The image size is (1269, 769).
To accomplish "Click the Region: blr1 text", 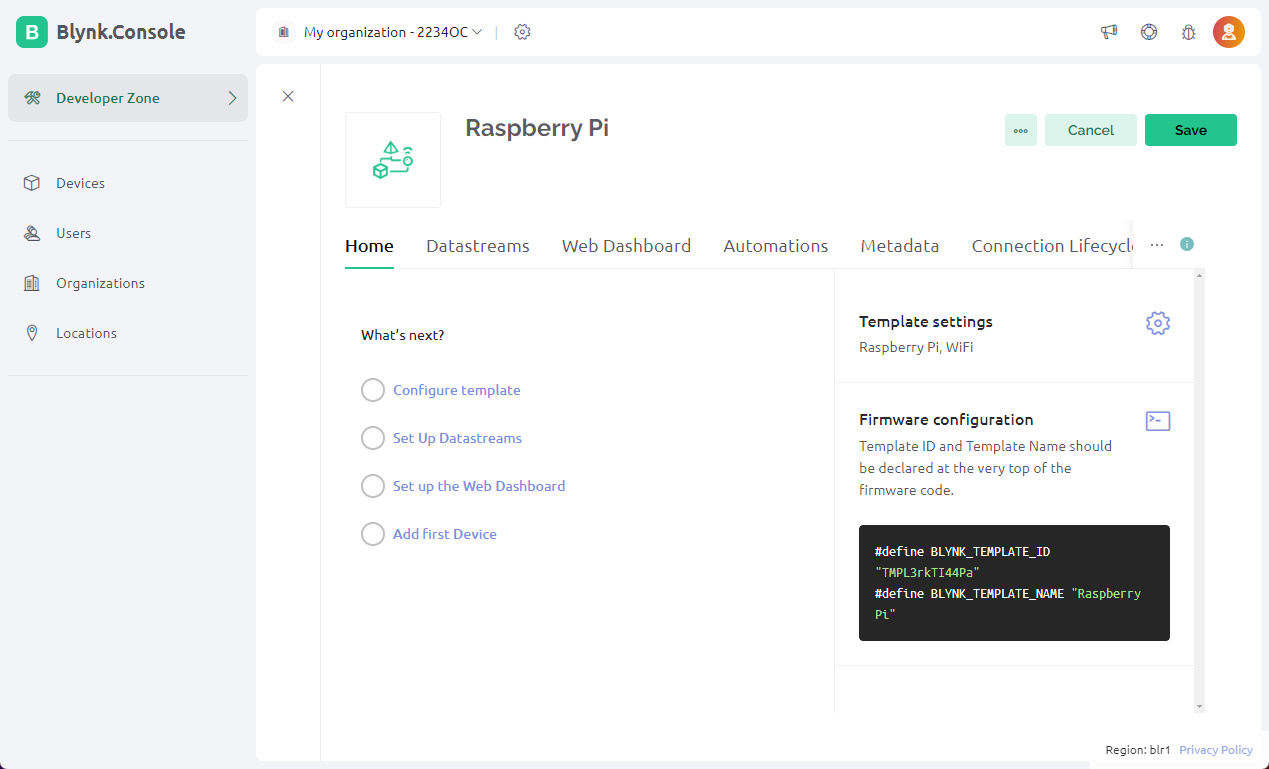I will (x=1138, y=749).
